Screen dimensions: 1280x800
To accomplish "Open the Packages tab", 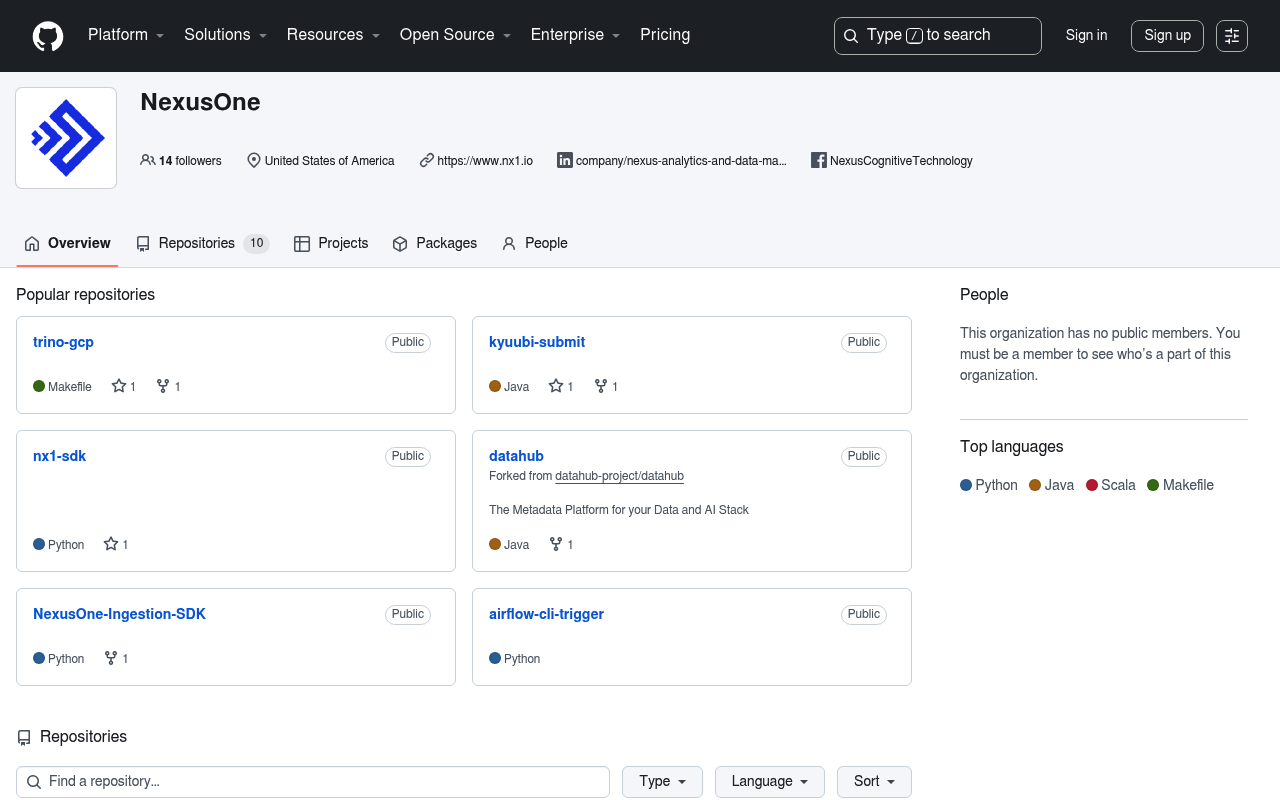I will 434,243.
